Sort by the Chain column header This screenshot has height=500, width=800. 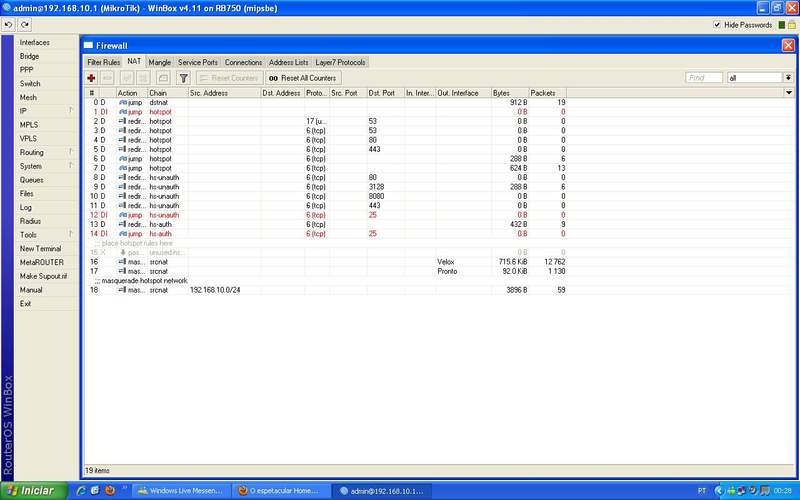pos(168,93)
